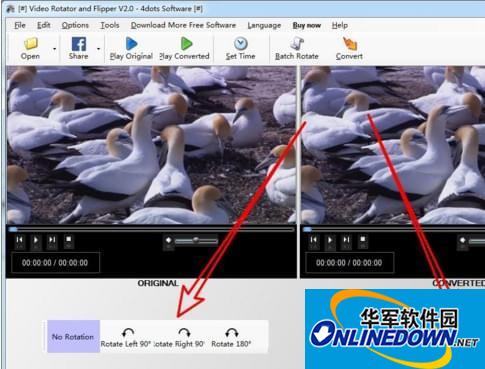Play the original video player
Image resolution: width=485 pixels, height=369 pixels.
point(36,240)
